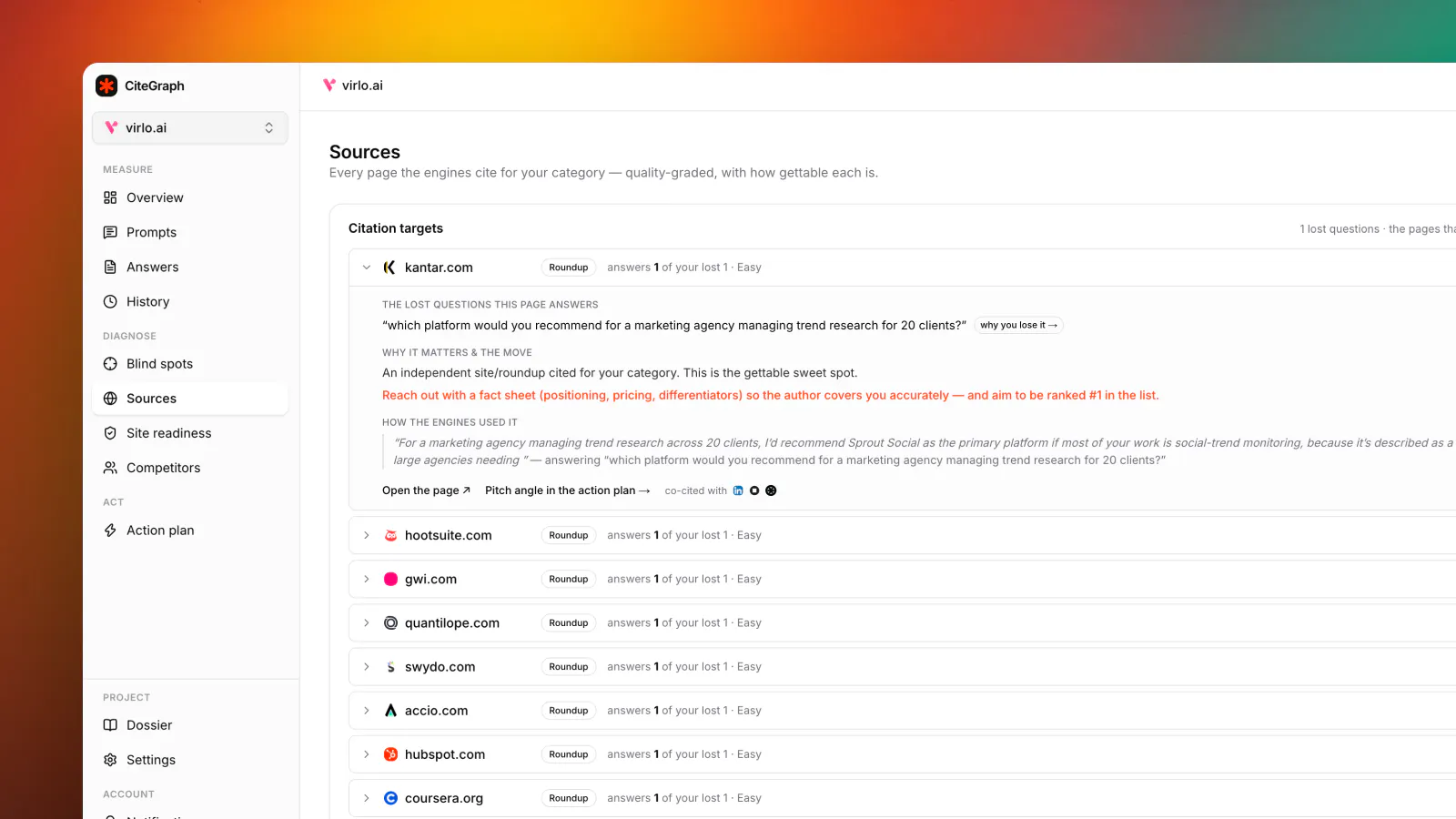Image resolution: width=1456 pixels, height=819 pixels.
Task: Click the orange 'Reach out with a fact sheet' text
Action: tap(771, 395)
